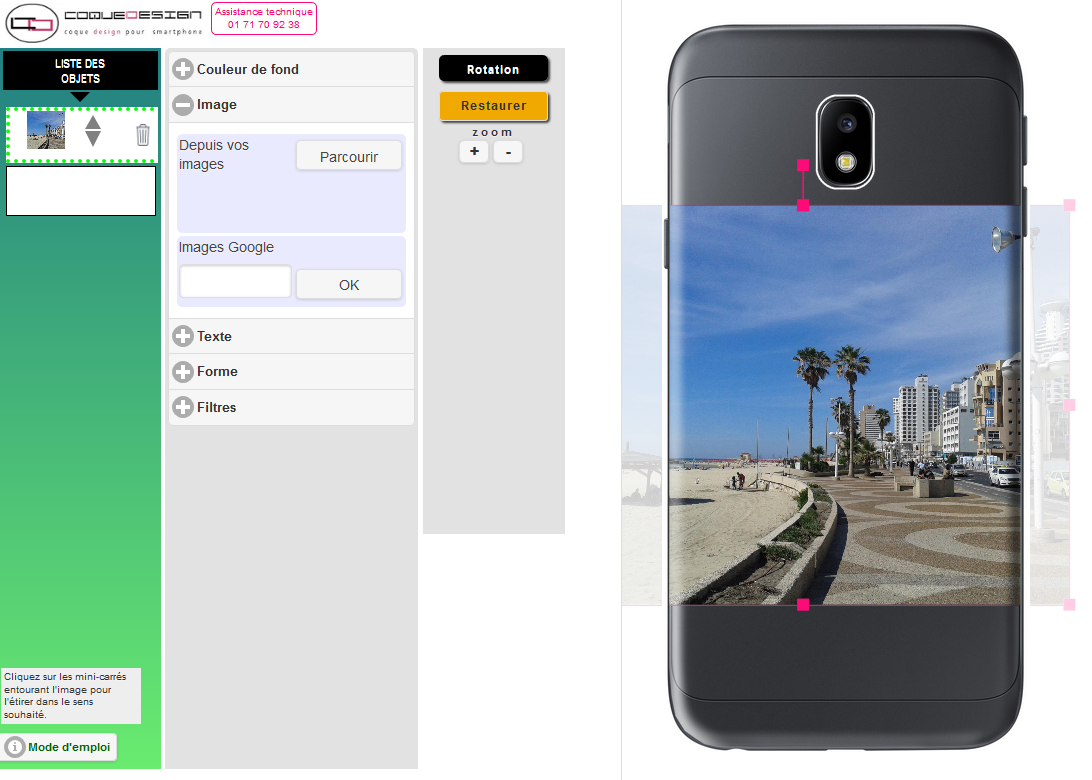Screen dimensions: 1092x780
Task: Click the beach photo on the phone case
Action: pos(845,405)
